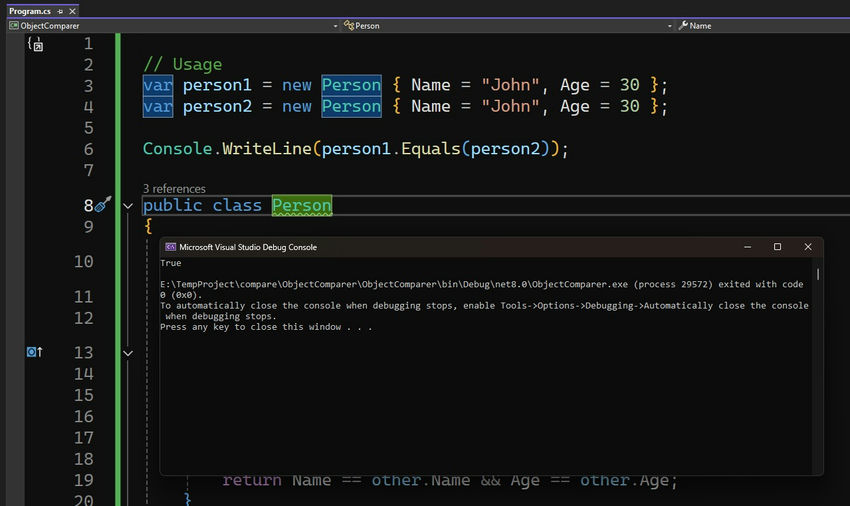This screenshot has width=850, height=506.
Task: Click the Person type on line 4
Action: [x=351, y=106]
